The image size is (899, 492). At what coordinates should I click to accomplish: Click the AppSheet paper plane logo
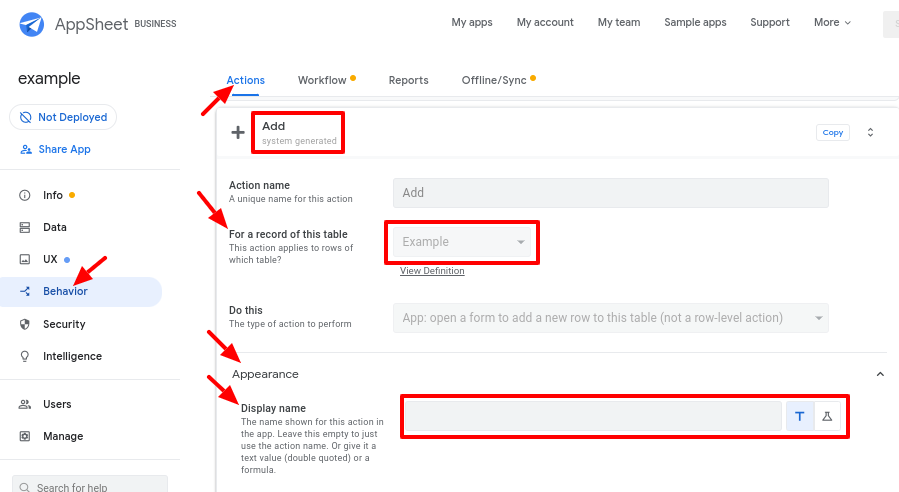(32, 24)
